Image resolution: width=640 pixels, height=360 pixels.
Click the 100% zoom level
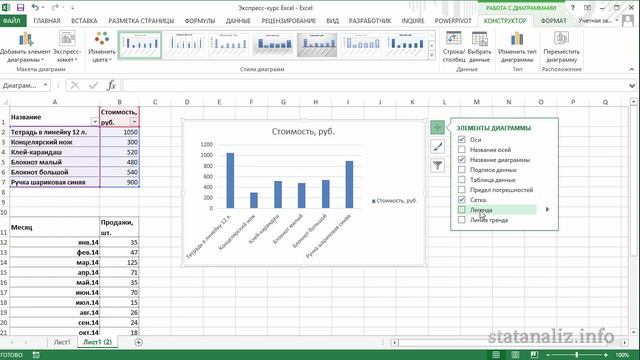click(622, 355)
